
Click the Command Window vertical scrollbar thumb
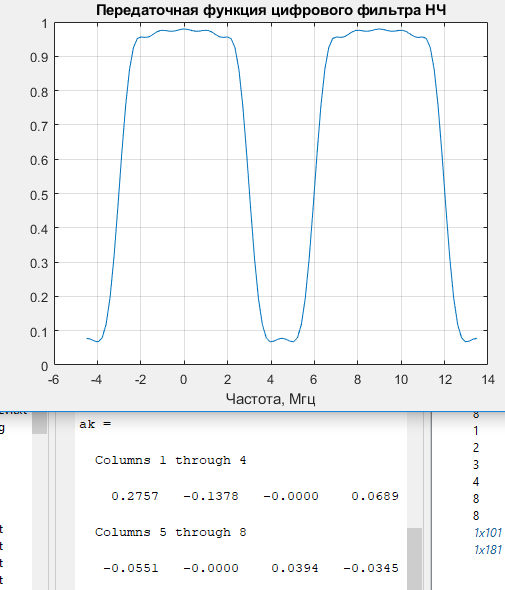415,559
